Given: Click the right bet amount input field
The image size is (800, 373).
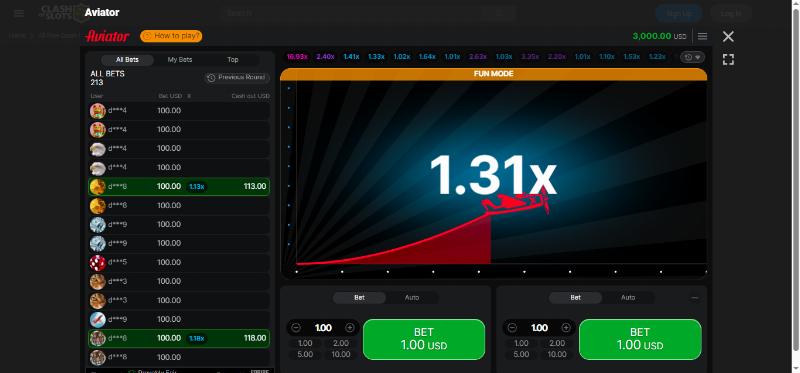Looking at the screenshot, I should (x=539, y=328).
